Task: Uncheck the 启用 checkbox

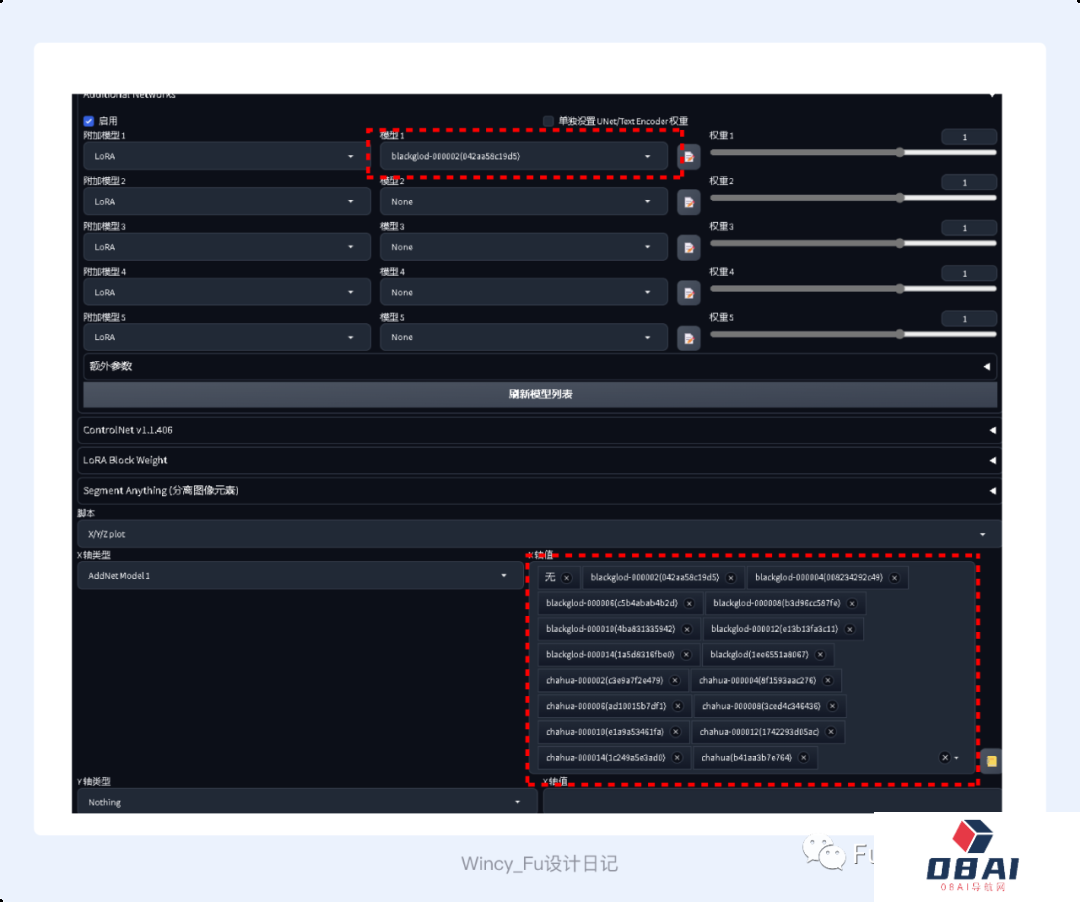Action: tap(89, 121)
